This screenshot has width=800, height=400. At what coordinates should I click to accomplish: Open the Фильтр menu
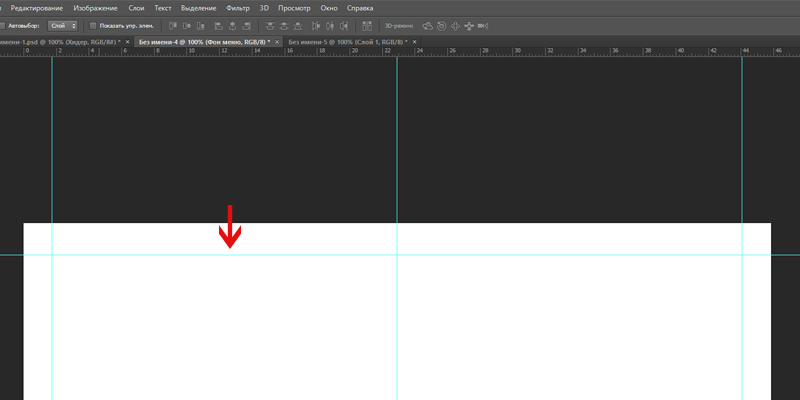click(x=238, y=8)
